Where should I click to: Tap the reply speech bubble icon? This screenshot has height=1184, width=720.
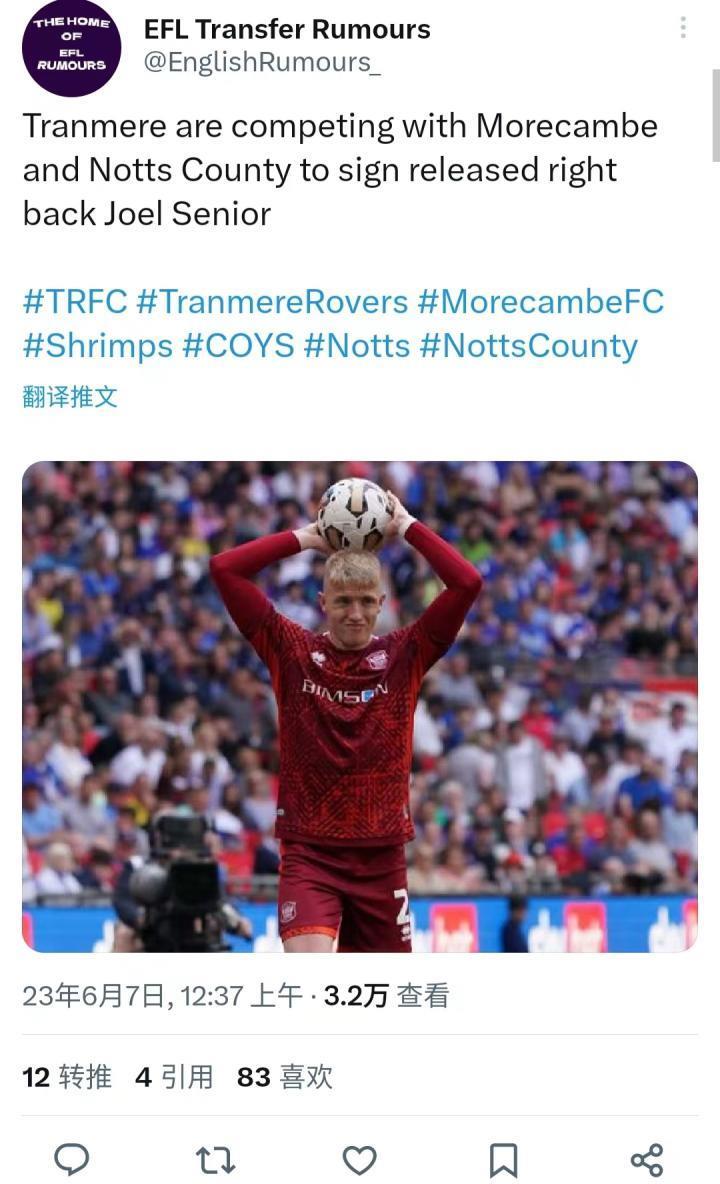tap(72, 1159)
